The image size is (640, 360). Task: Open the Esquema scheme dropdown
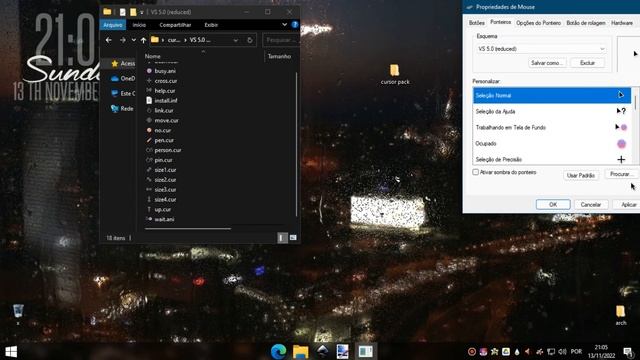point(541,49)
